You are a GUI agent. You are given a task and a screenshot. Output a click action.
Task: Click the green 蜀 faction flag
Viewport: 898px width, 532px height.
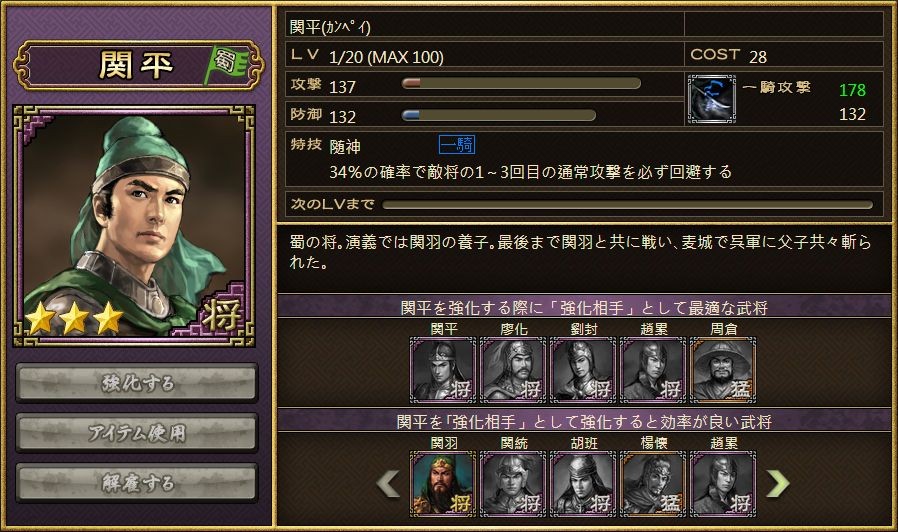coord(226,64)
